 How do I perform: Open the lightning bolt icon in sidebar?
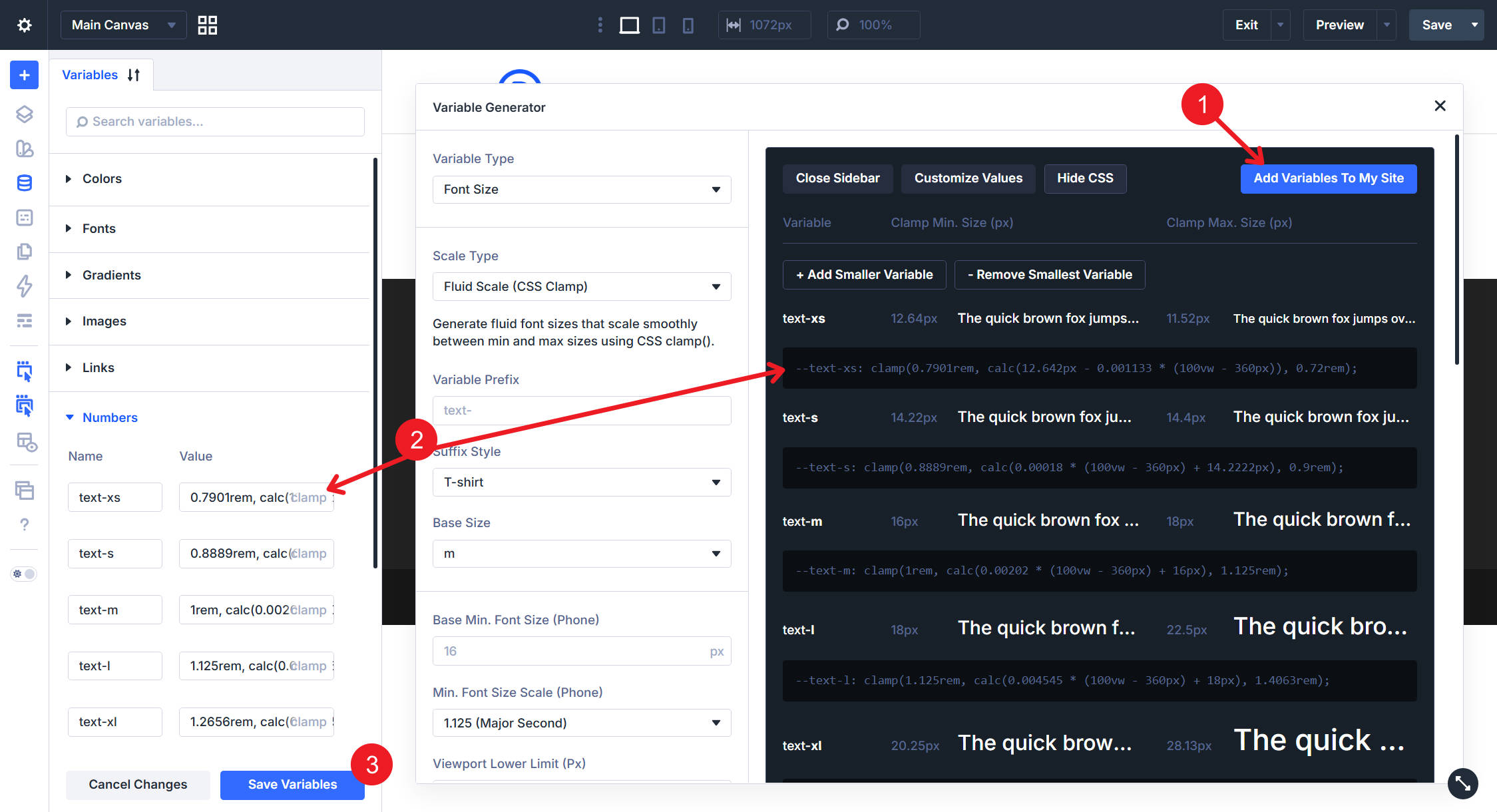coord(24,286)
